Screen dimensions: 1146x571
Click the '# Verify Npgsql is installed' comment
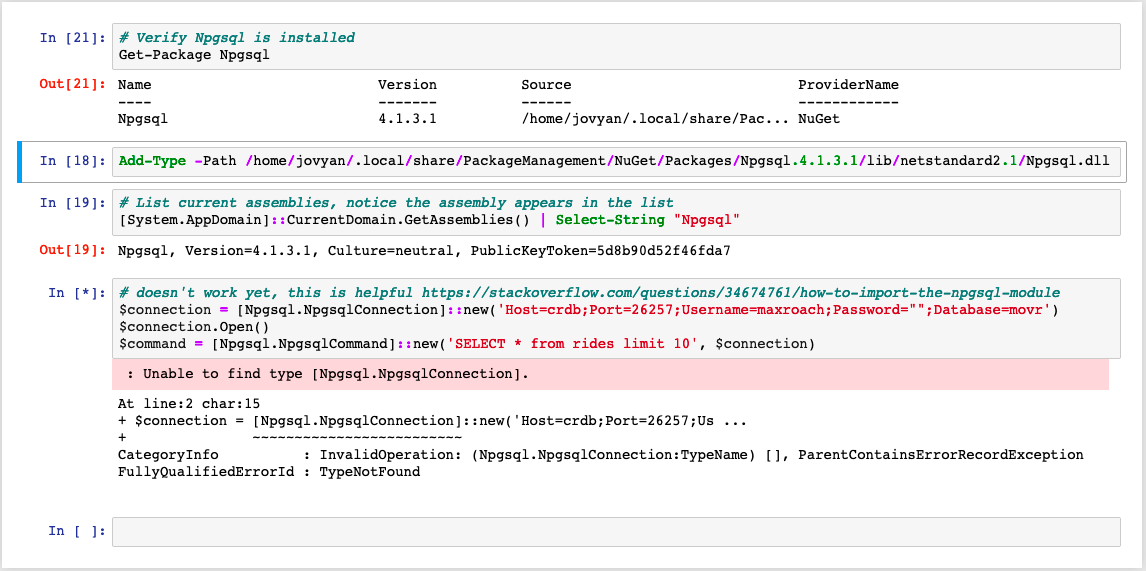(x=236, y=37)
